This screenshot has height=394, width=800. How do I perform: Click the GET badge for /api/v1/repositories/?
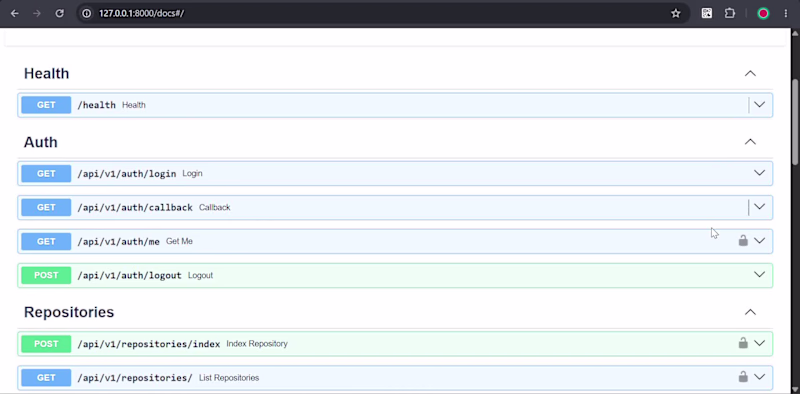46,378
